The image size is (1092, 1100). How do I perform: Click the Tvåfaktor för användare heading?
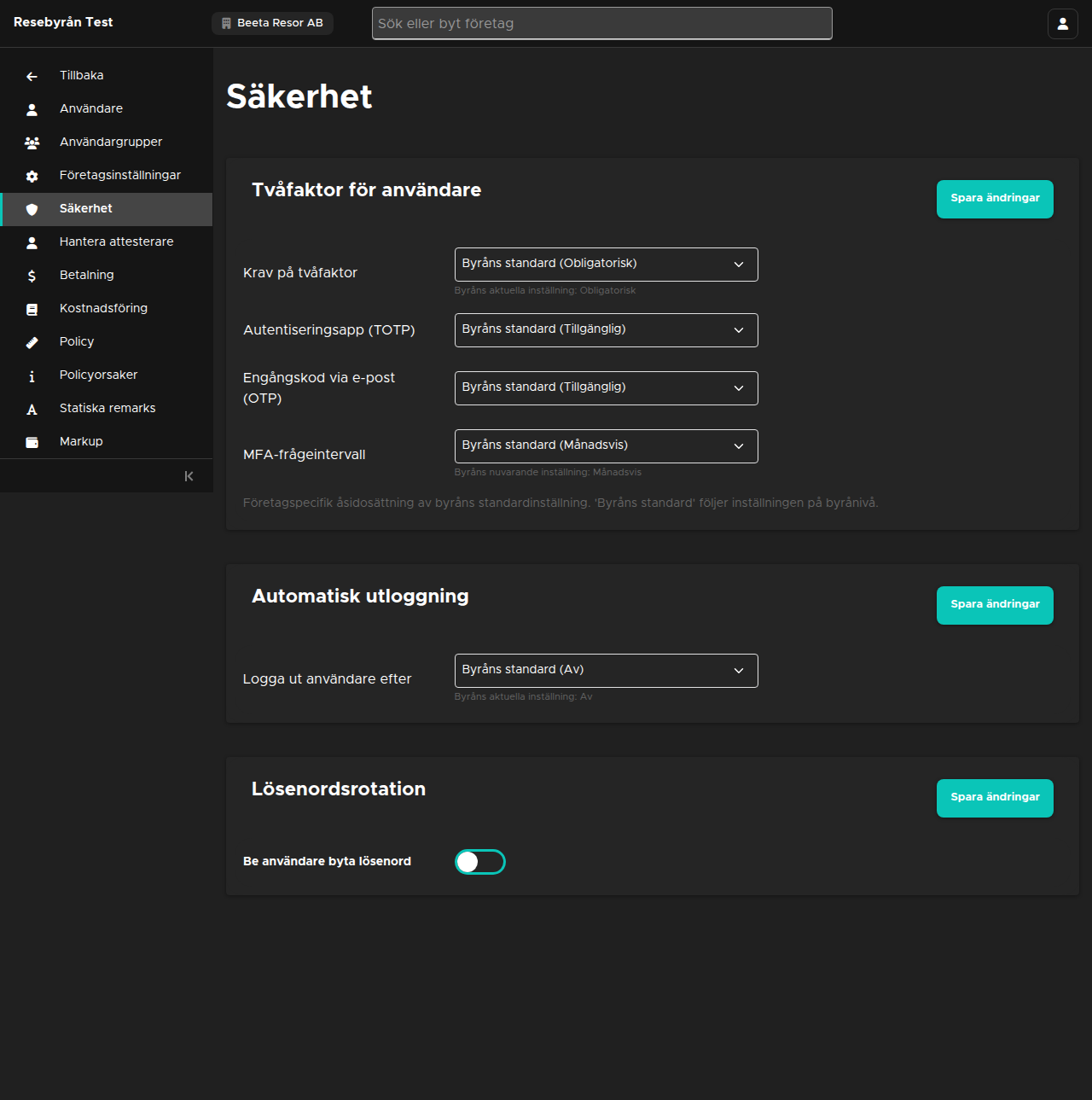click(367, 190)
